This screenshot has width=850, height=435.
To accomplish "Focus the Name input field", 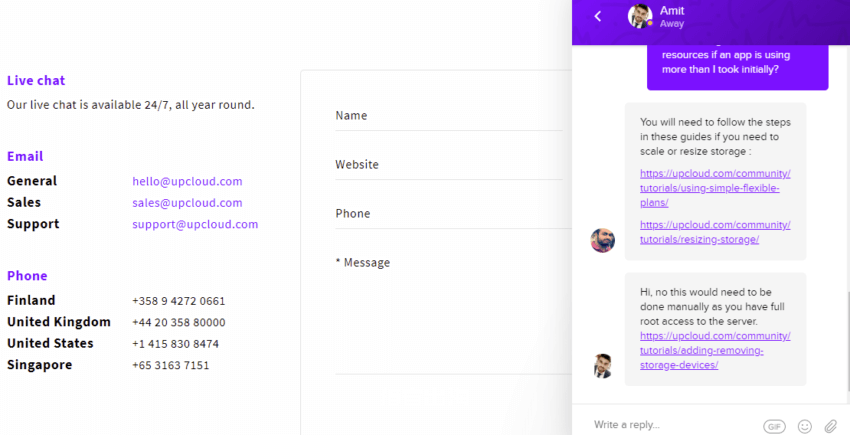I will (x=449, y=116).
